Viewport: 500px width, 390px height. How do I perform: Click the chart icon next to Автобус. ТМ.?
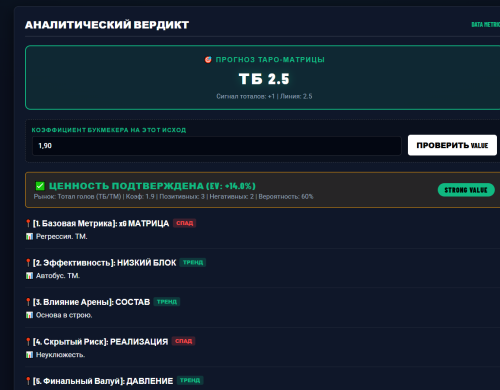coord(29,276)
